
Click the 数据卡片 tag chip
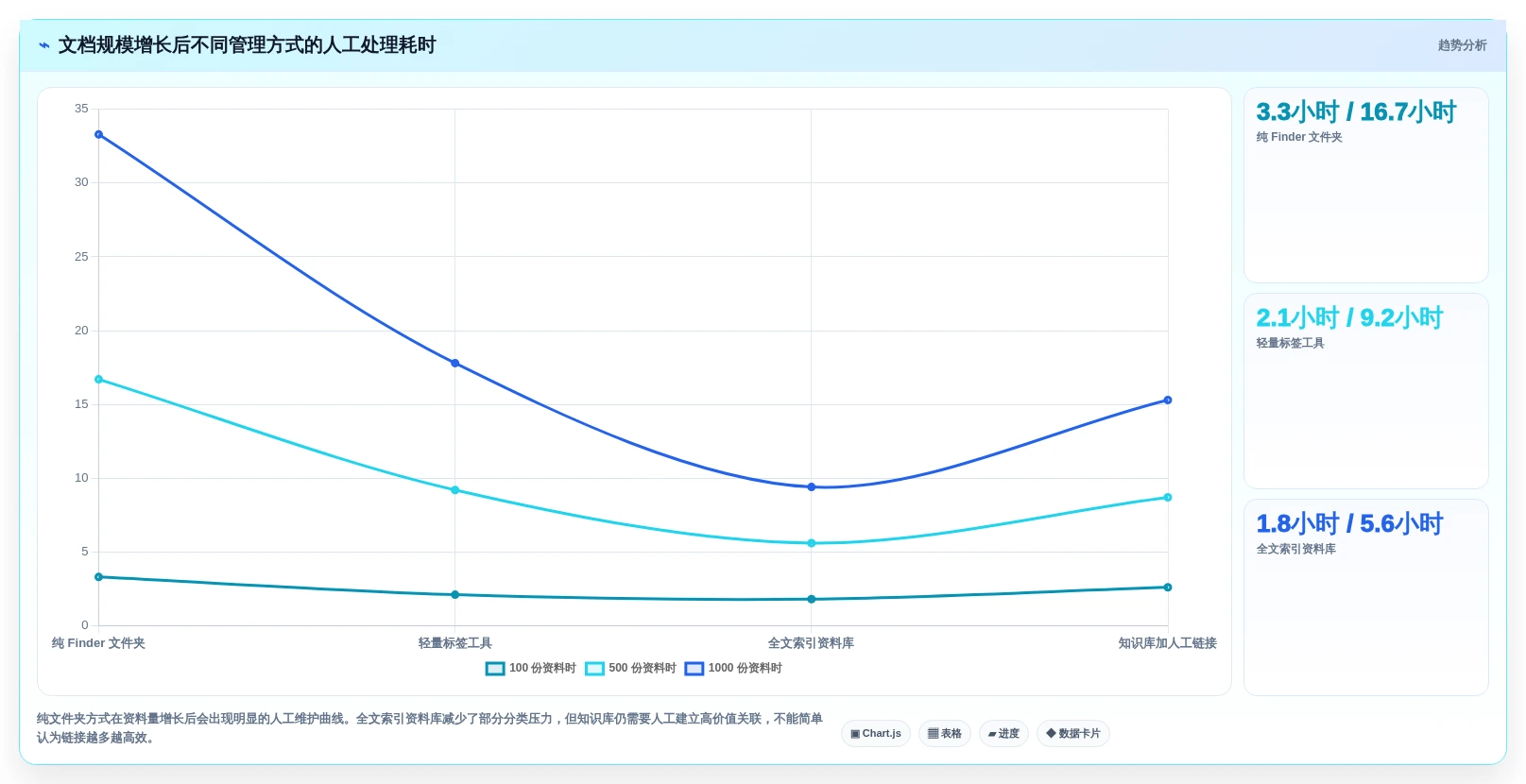[x=1073, y=733]
